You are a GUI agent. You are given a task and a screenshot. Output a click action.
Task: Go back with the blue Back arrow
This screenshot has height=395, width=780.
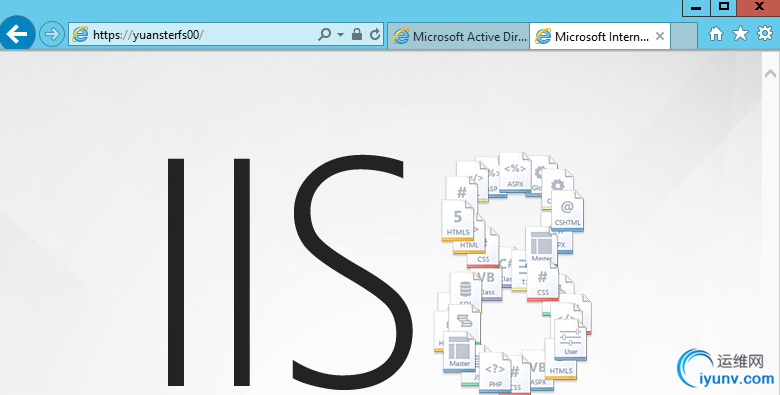click(x=17, y=34)
